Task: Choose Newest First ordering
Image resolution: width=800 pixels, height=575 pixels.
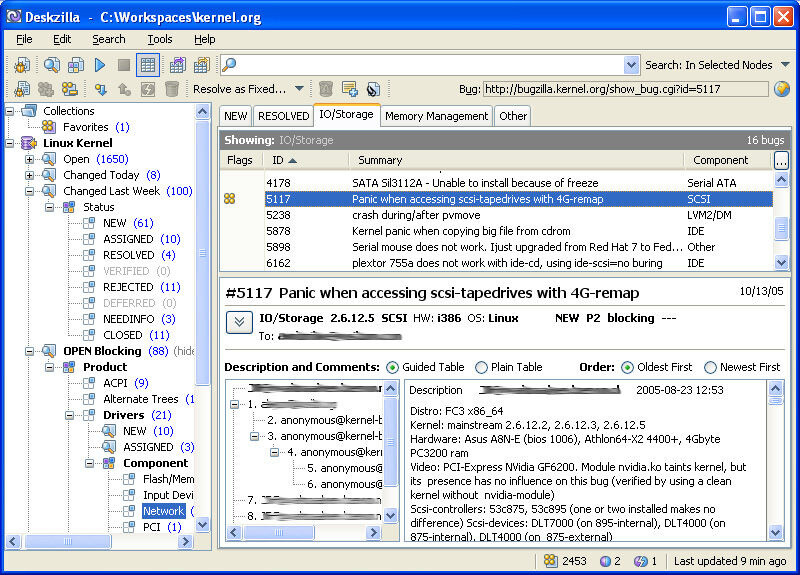Action: pos(710,367)
